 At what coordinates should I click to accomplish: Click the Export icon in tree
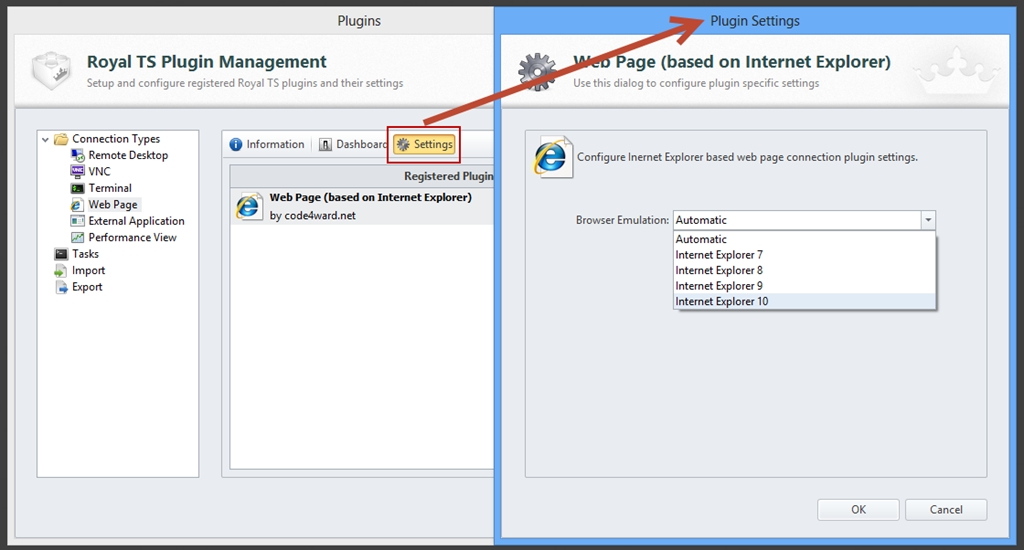coord(61,287)
